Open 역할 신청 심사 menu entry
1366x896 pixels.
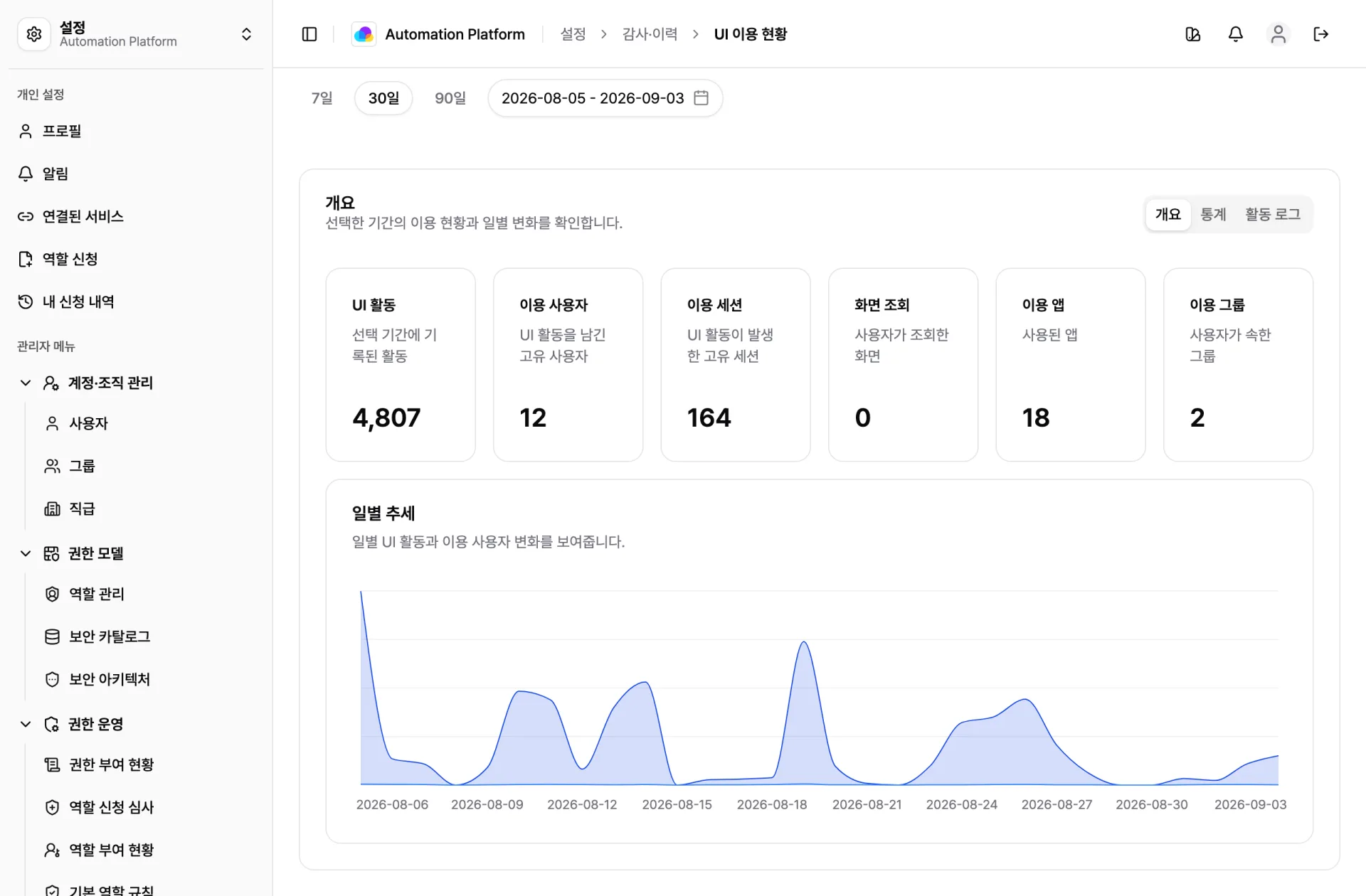[149, 807]
